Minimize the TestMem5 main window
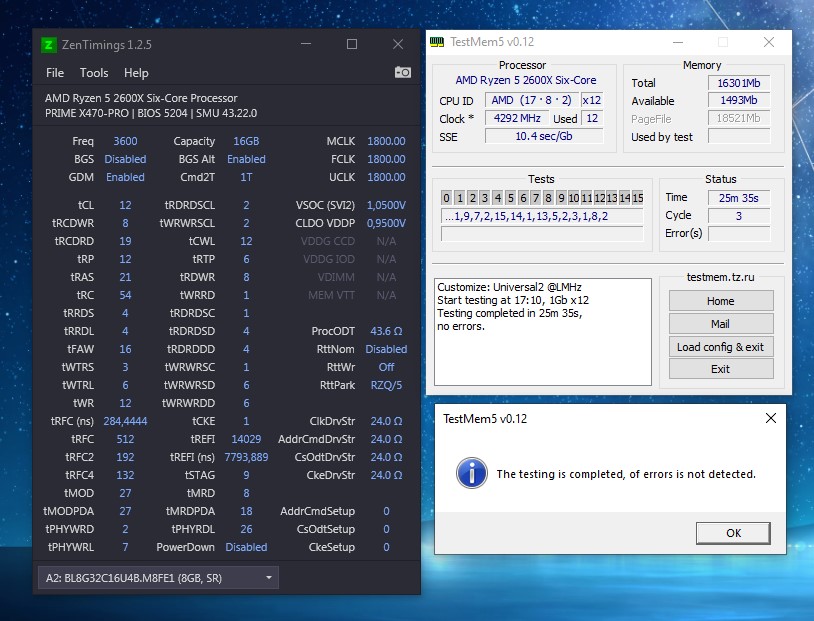The height and width of the screenshot is (621, 814). pos(677,42)
